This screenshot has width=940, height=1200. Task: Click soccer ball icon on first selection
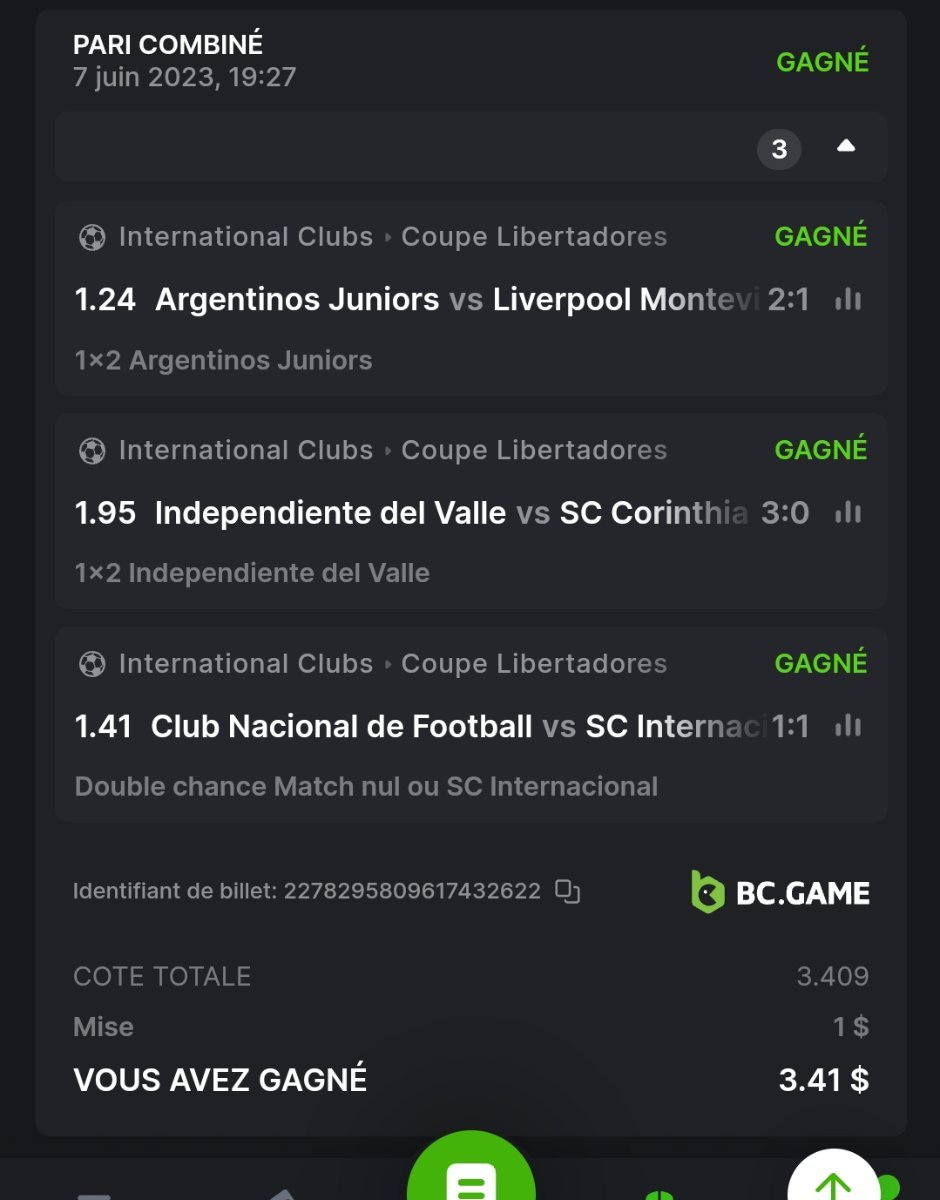pos(92,237)
